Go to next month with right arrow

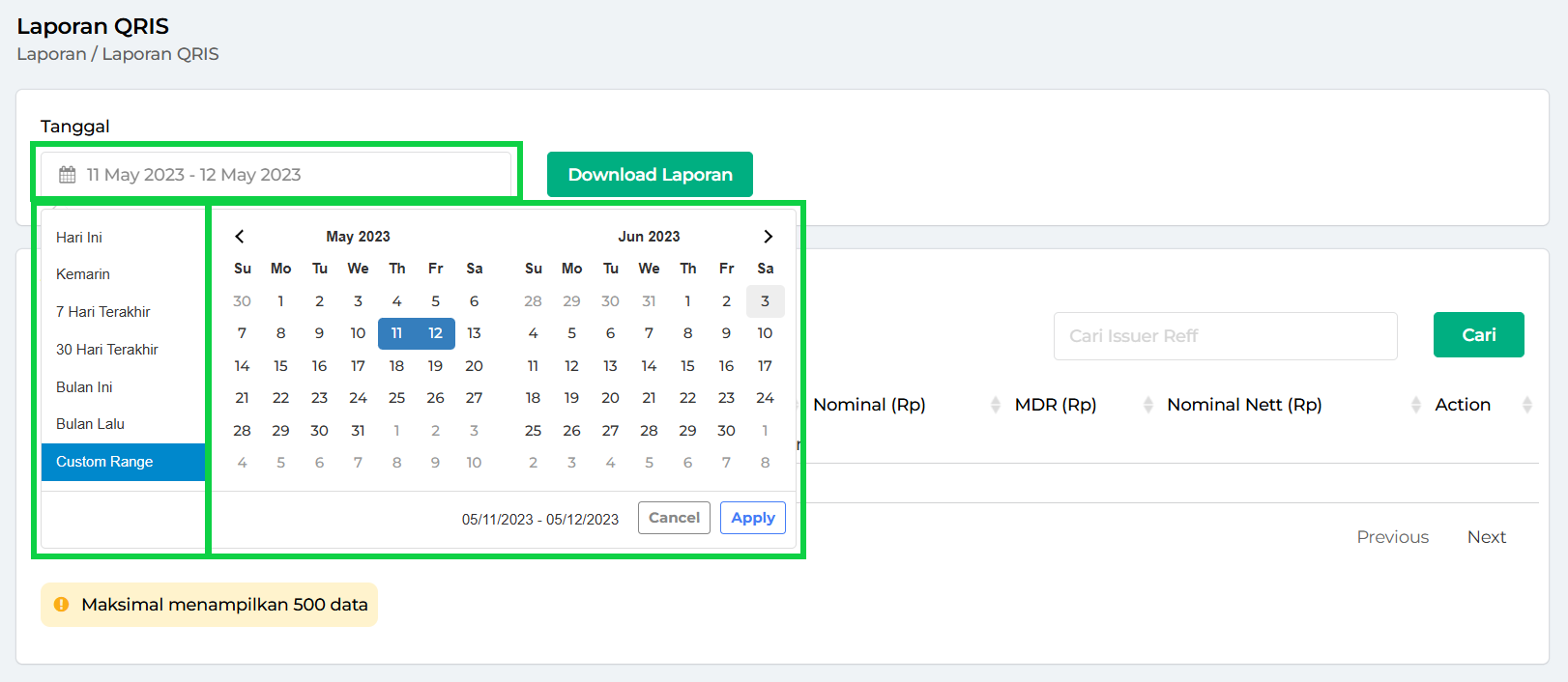[x=768, y=237]
